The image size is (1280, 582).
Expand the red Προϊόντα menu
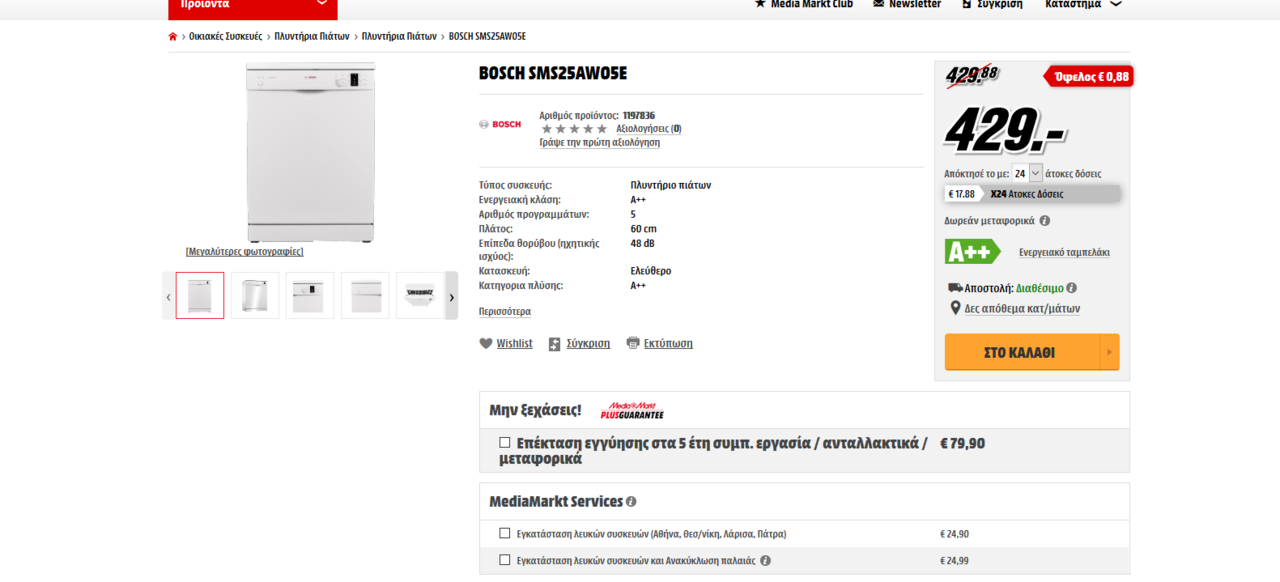253,7
